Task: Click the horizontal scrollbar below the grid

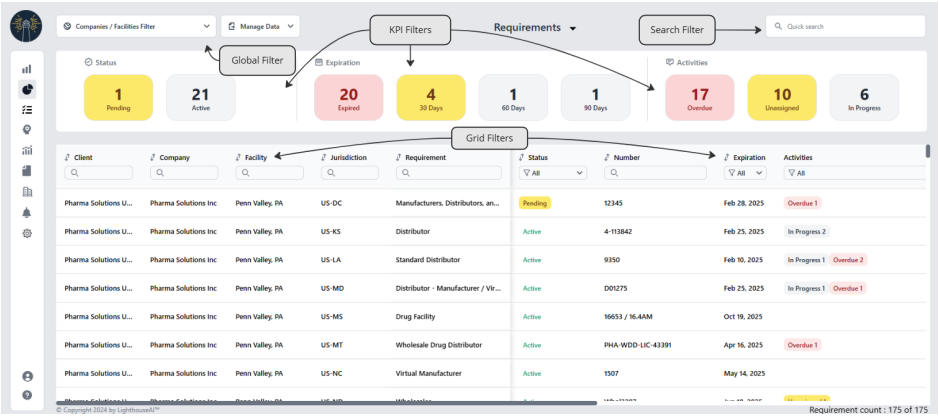Action: [x=330, y=403]
